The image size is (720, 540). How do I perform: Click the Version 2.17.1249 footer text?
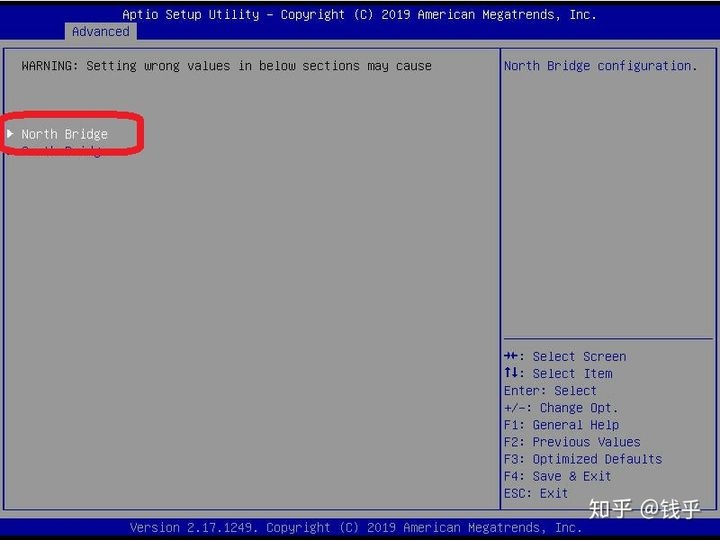(355, 527)
